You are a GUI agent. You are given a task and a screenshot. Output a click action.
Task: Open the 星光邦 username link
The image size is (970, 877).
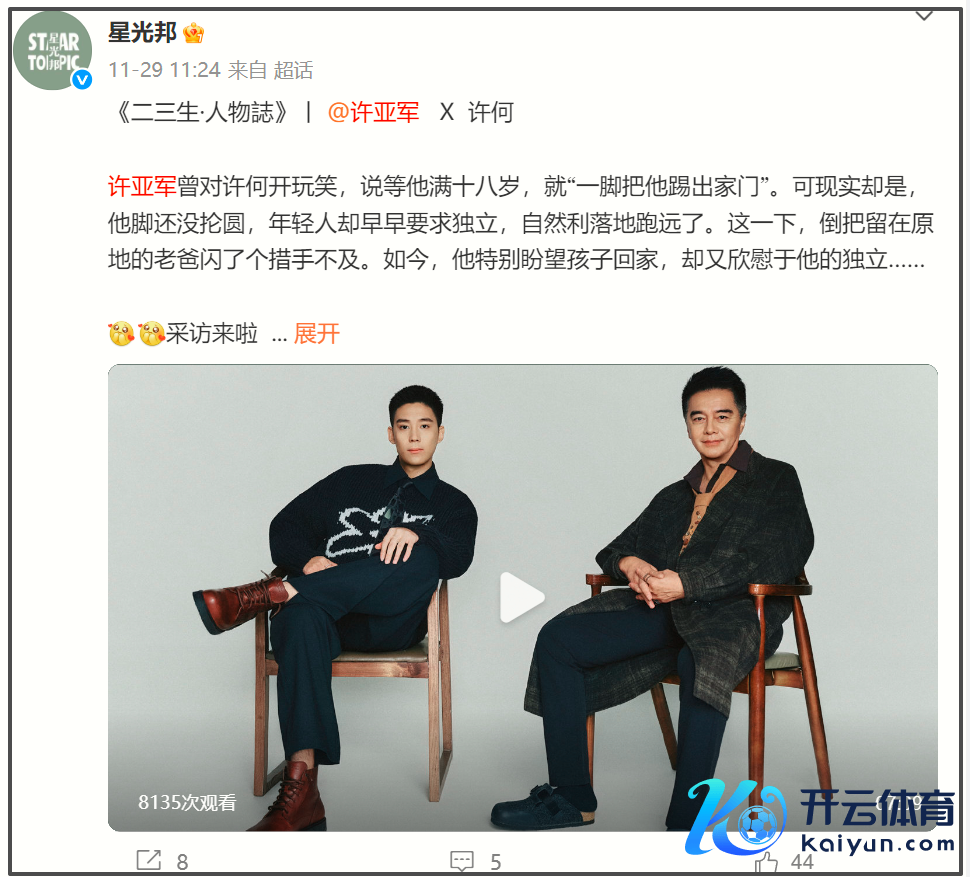[142, 32]
